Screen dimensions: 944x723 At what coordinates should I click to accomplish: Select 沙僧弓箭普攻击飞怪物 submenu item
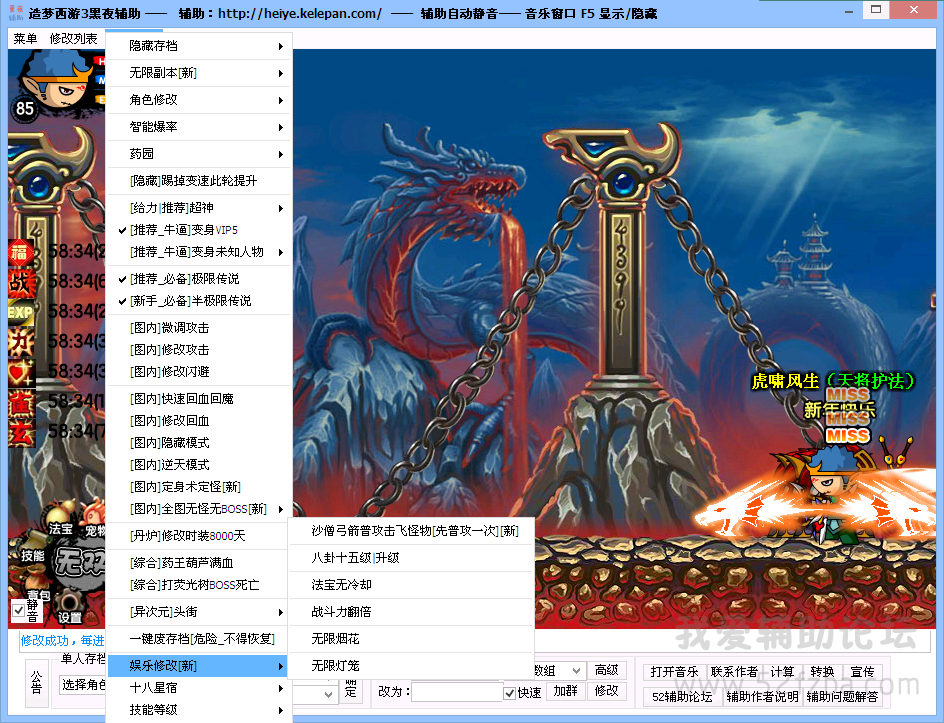(x=412, y=531)
